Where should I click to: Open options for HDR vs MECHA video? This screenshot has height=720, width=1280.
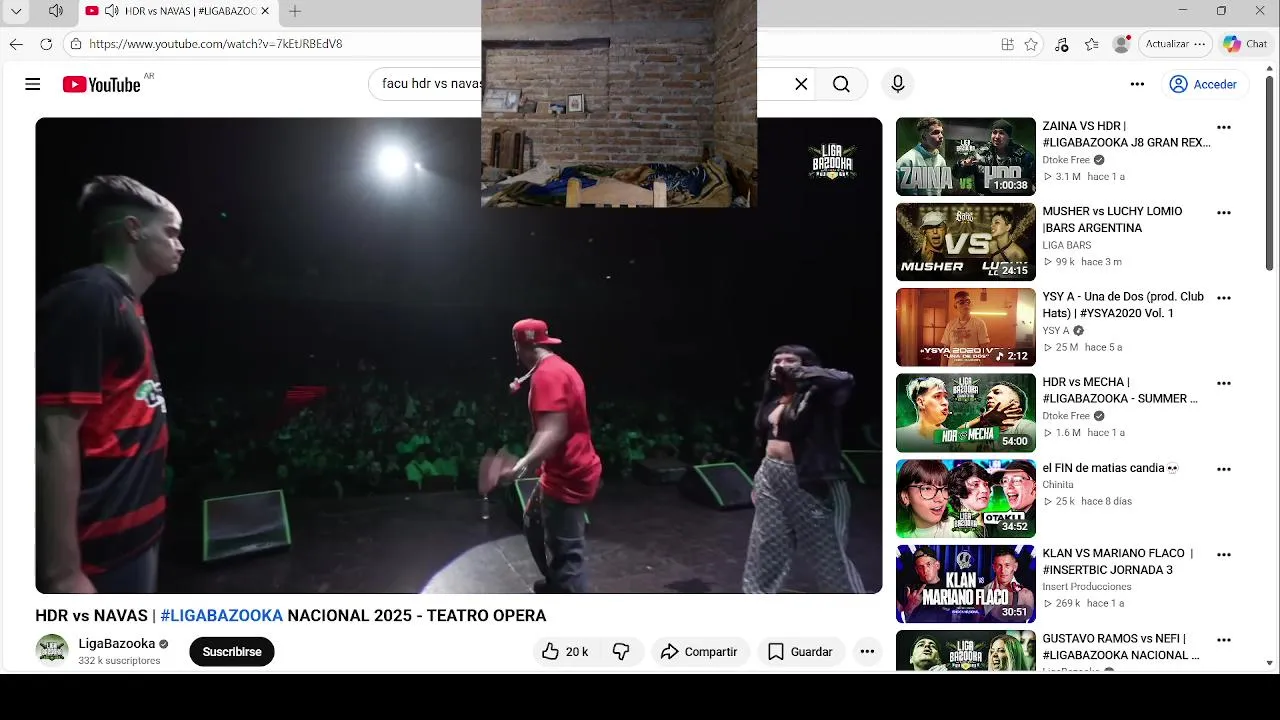(x=1223, y=384)
